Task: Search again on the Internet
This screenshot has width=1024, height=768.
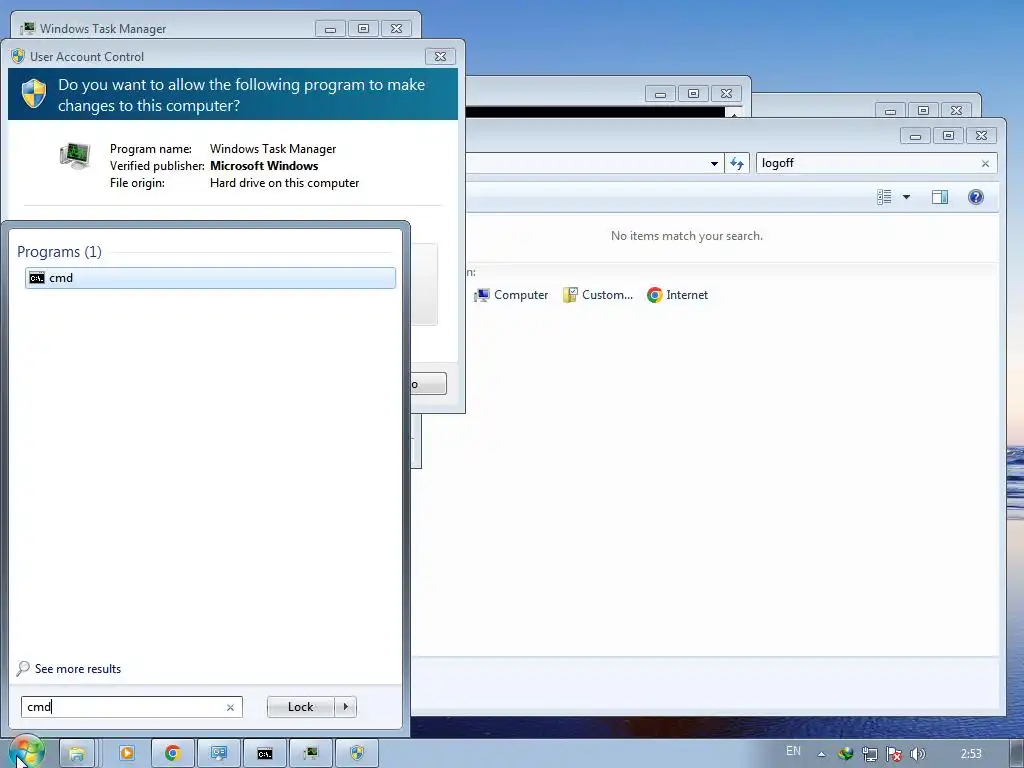Action: (x=678, y=295)
